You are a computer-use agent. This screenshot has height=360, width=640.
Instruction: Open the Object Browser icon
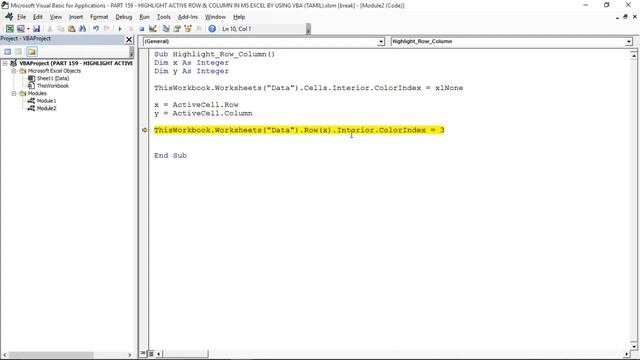tap(188, 29)
